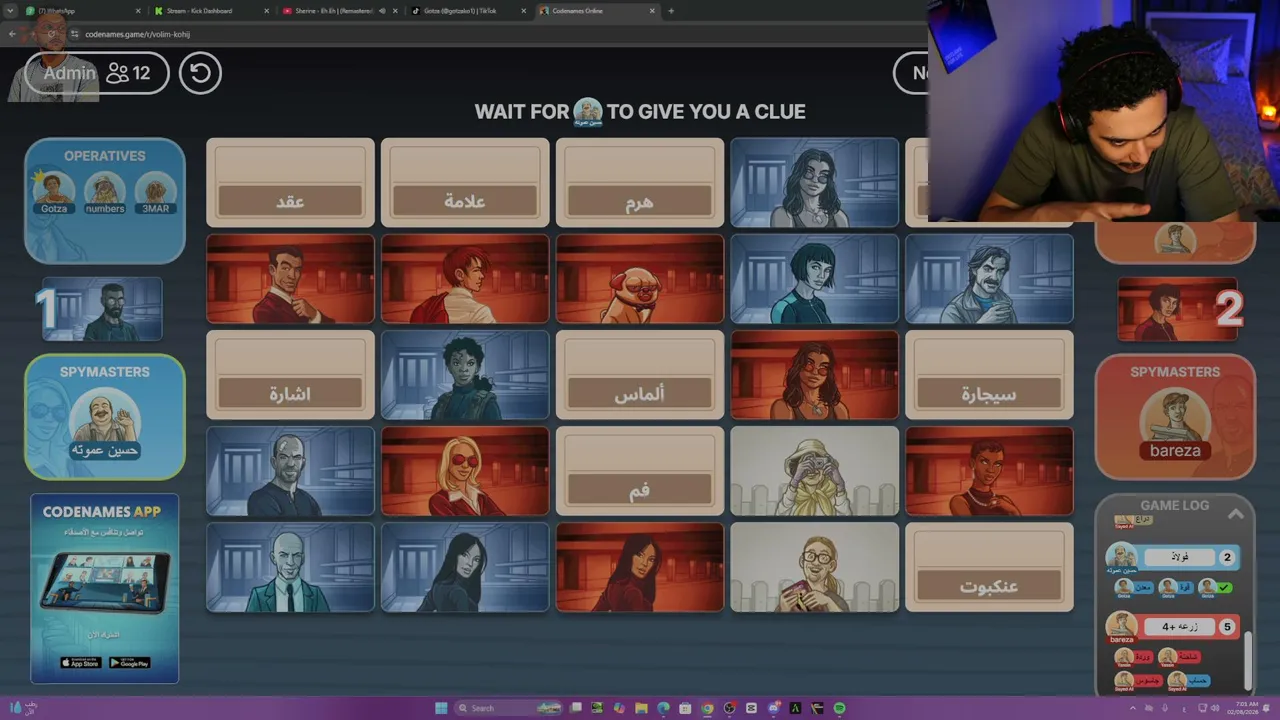The height and width of the screenshot is (720, 1280).
Task: Click the WAIT FOR clue status message
Action: [640, 112]
